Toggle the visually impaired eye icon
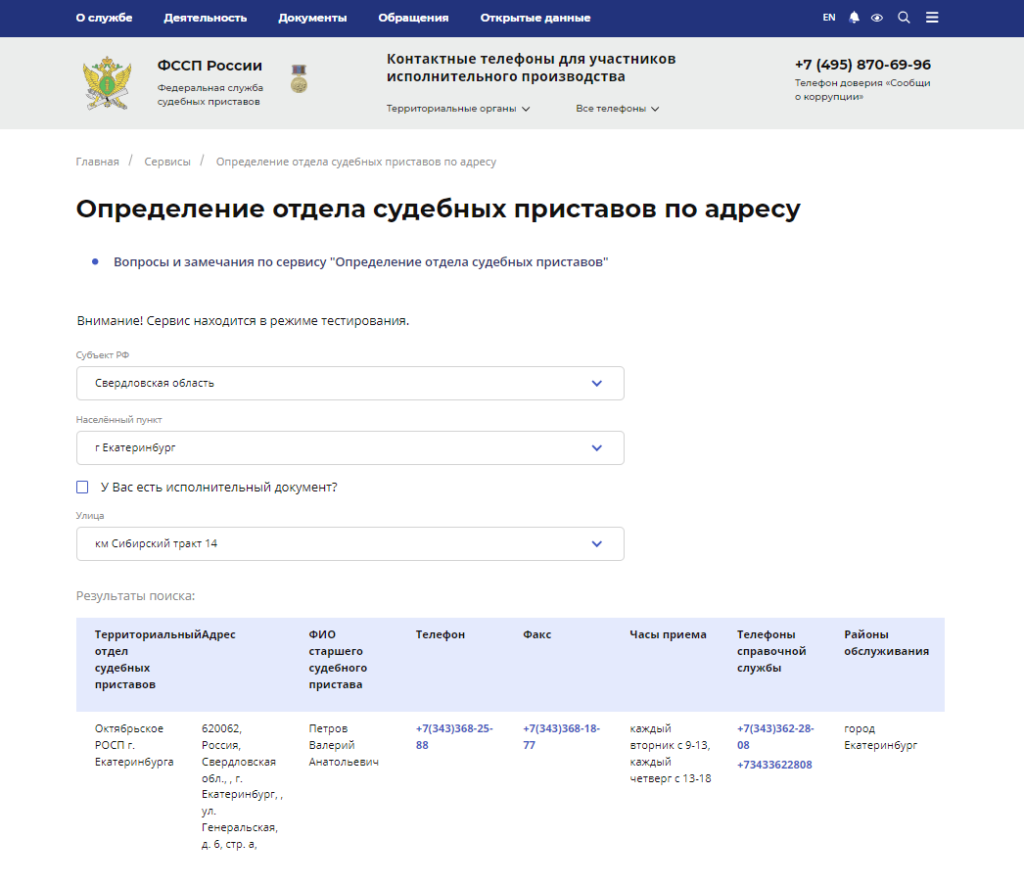 (x=877, y=18)
